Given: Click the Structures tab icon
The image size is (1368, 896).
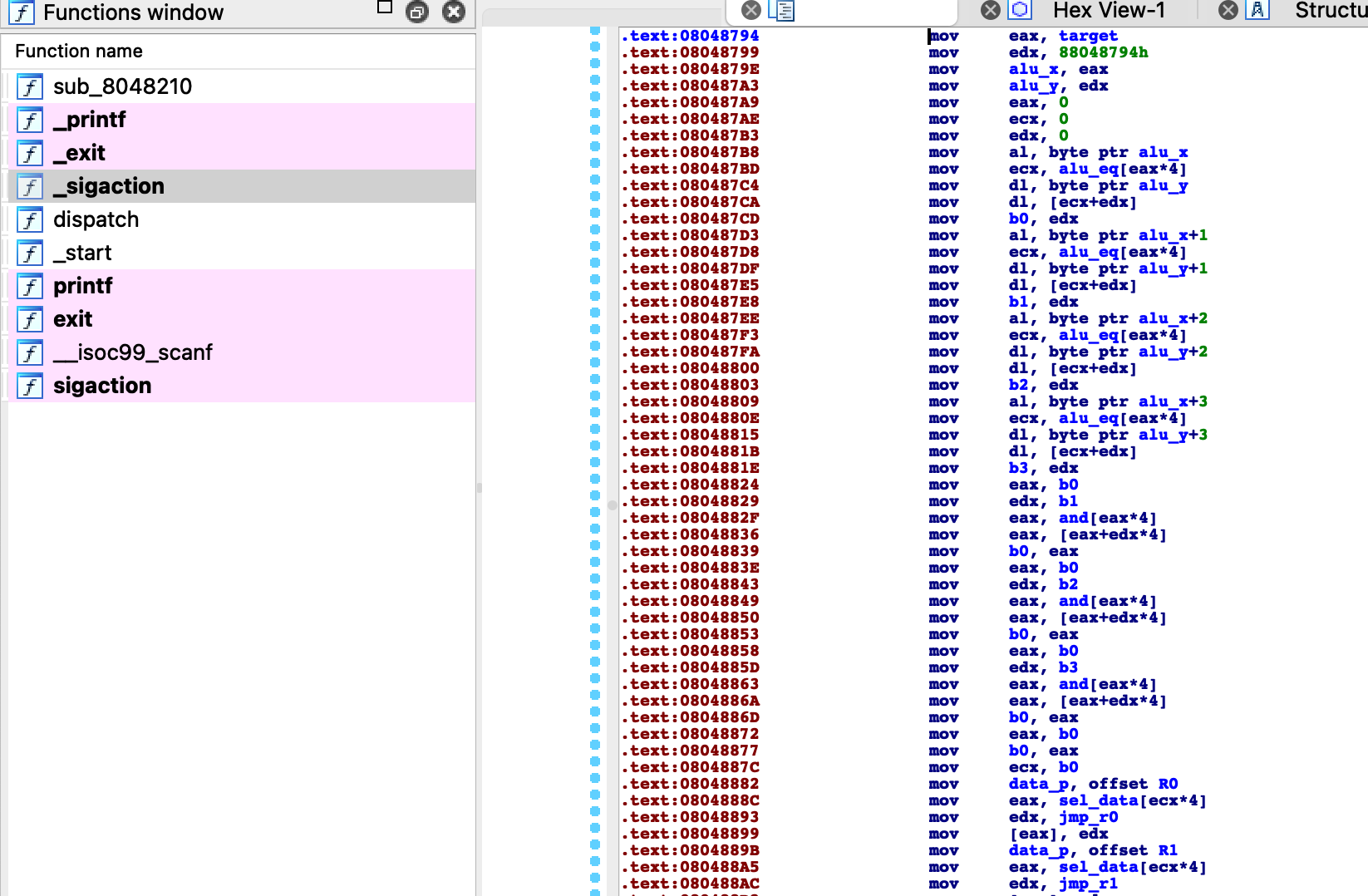Looking at the screenshot, I should tap(1257, 10).
